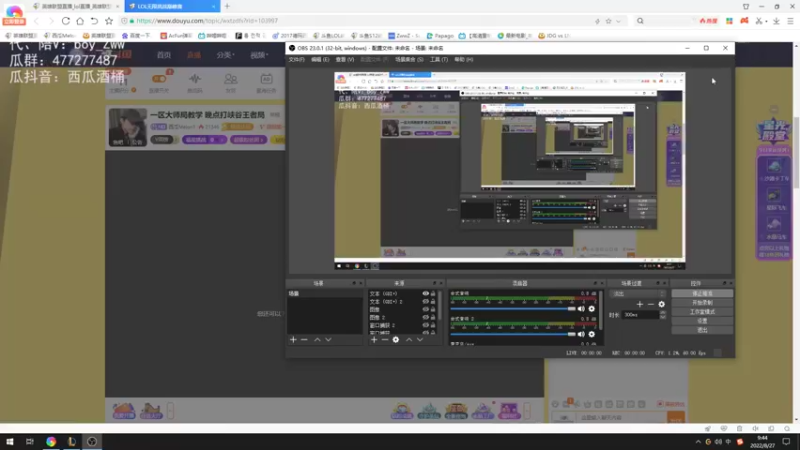Hide the 图像 2 source with eye icon
Image resolution: width=800 pixels, height=450 pixels.
click(x=426, y=317)
